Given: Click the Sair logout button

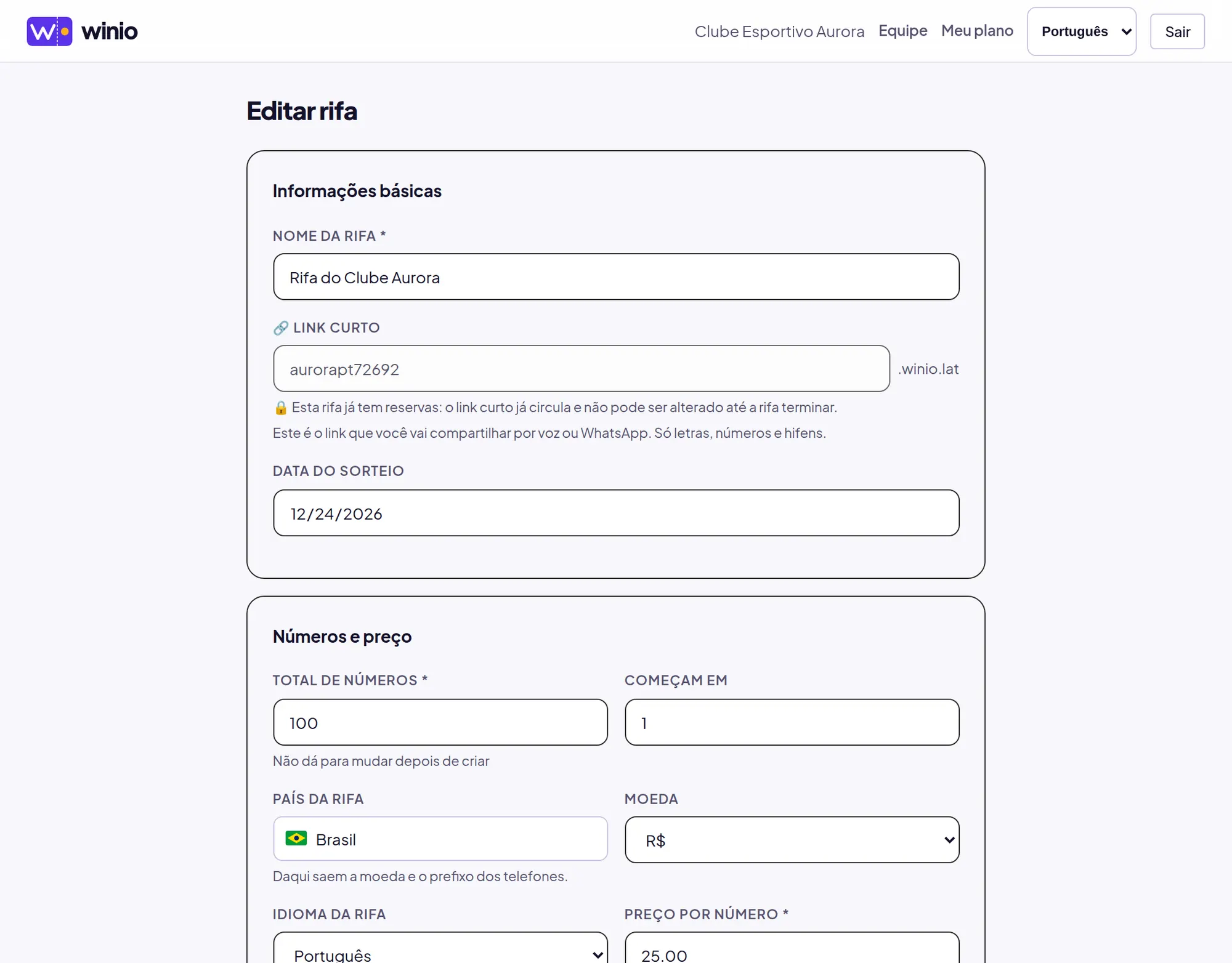Looking at the screenshot, I should coord(1177,31).
